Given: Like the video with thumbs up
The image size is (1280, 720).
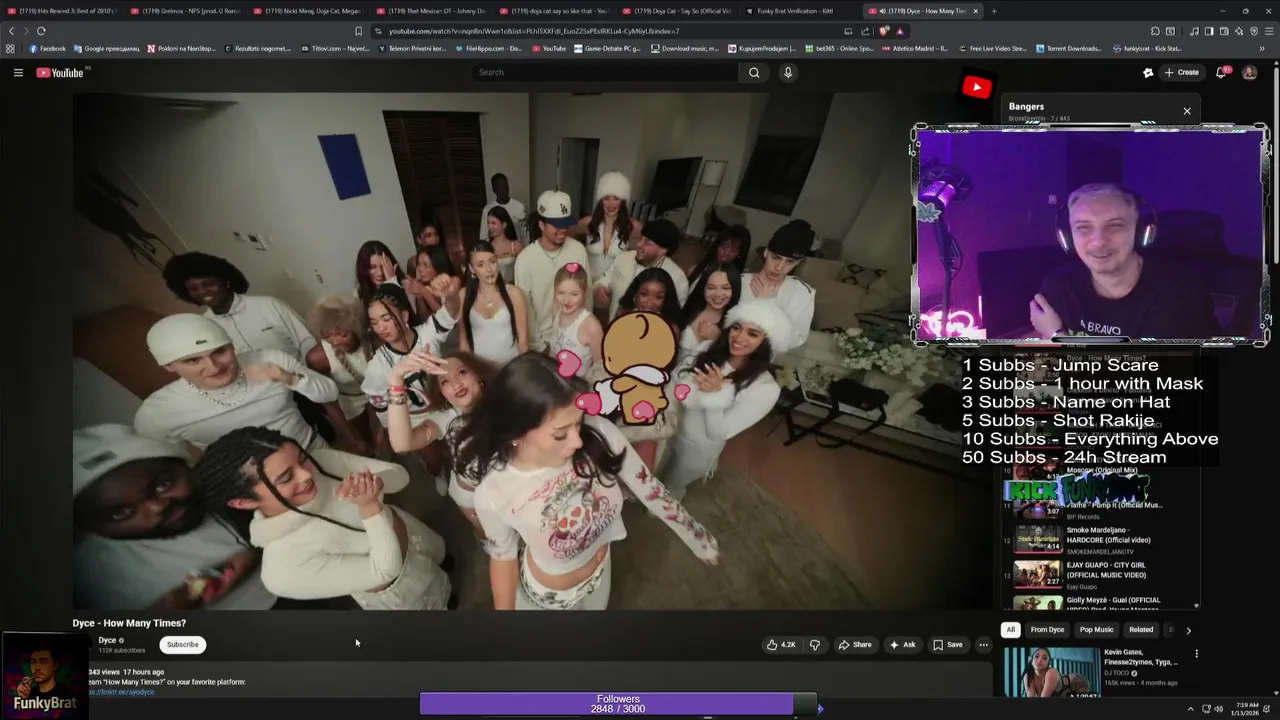Looking at the screenshot, I should pos(782,645).
